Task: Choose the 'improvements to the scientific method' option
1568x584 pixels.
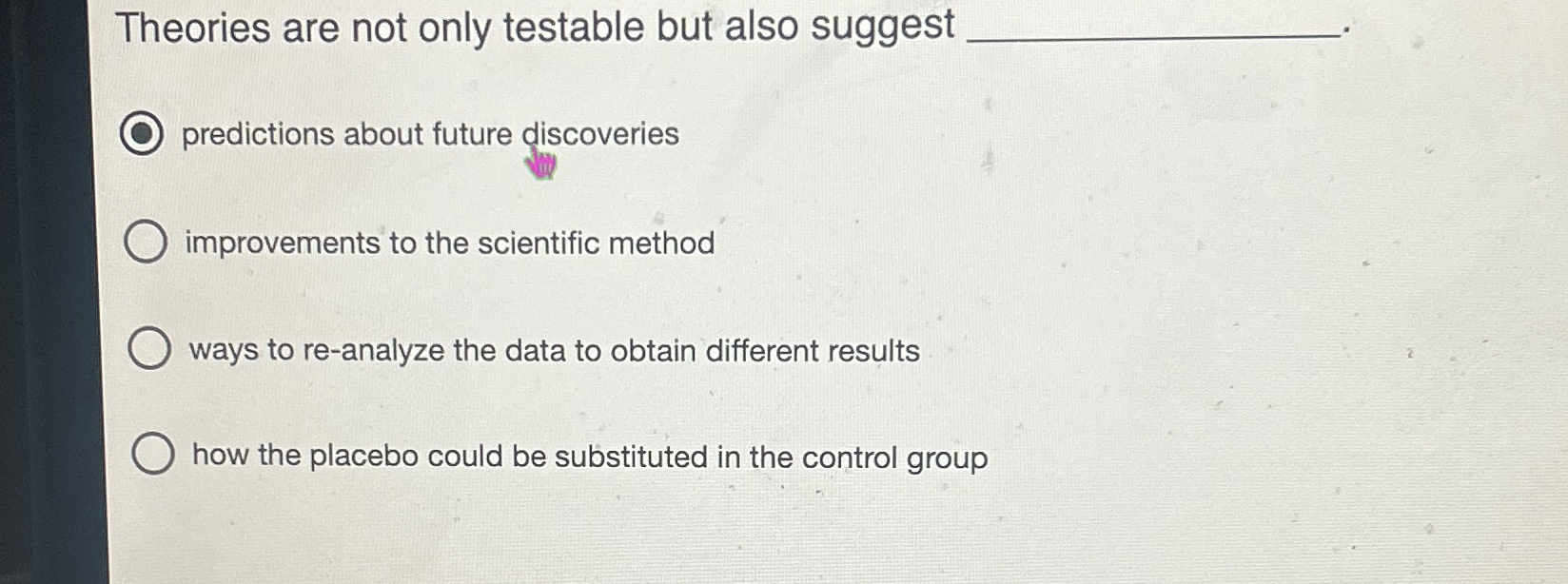Action: (x=147, y=240)
